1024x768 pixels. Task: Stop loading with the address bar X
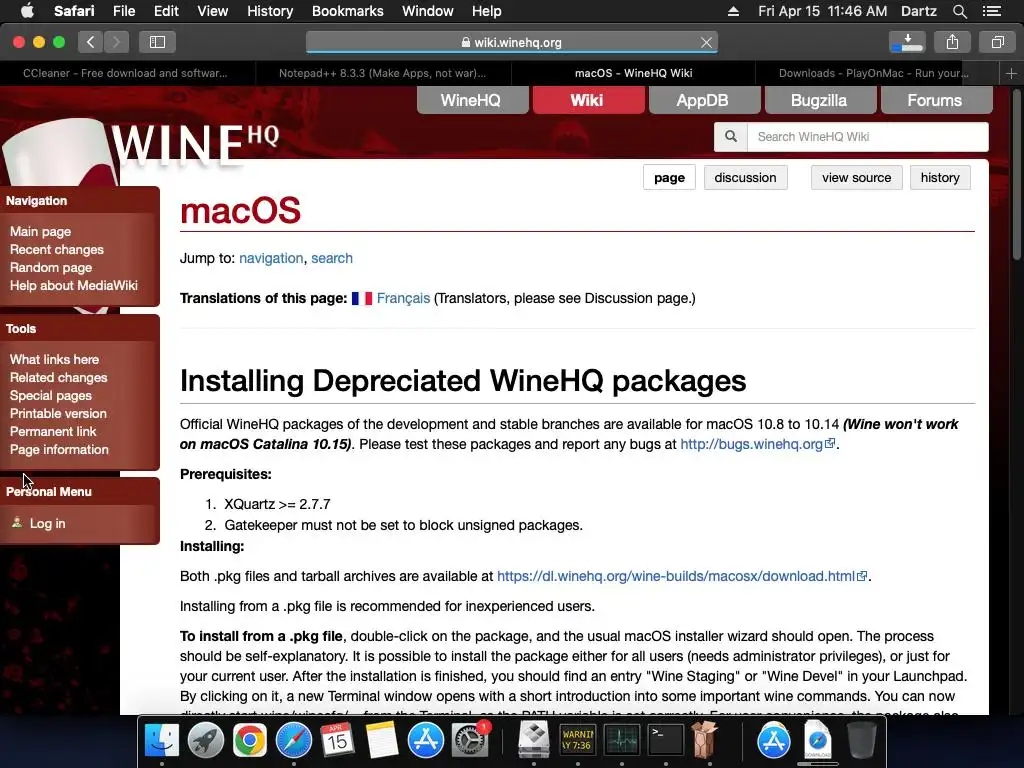[x=706, y=42]
